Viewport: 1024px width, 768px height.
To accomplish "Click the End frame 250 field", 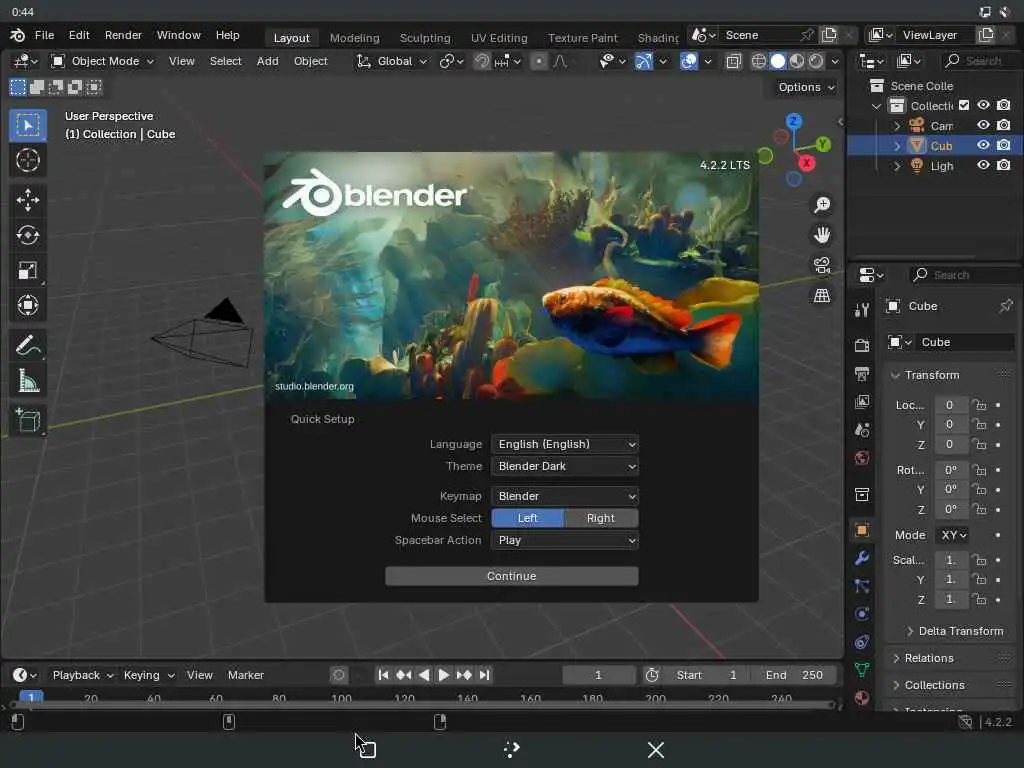I will pos(793,675).
